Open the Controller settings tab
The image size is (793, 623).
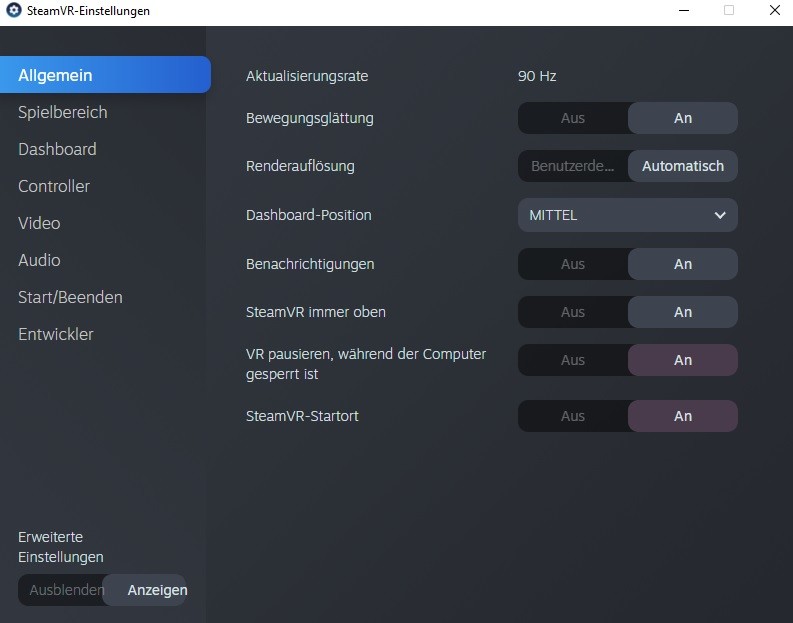pos(54,186)
